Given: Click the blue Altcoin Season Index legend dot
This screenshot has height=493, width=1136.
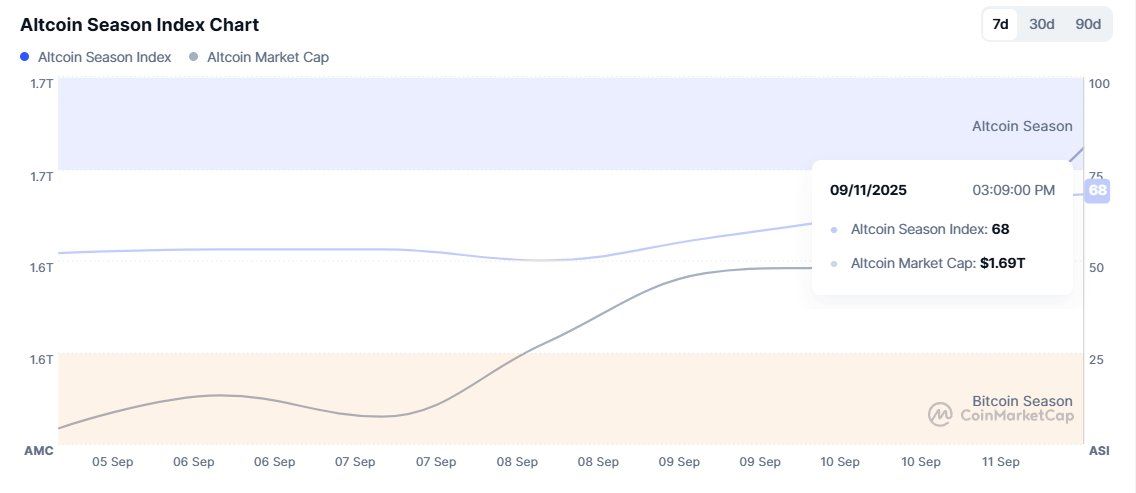Looking at the screenshot, I should 25,57.
